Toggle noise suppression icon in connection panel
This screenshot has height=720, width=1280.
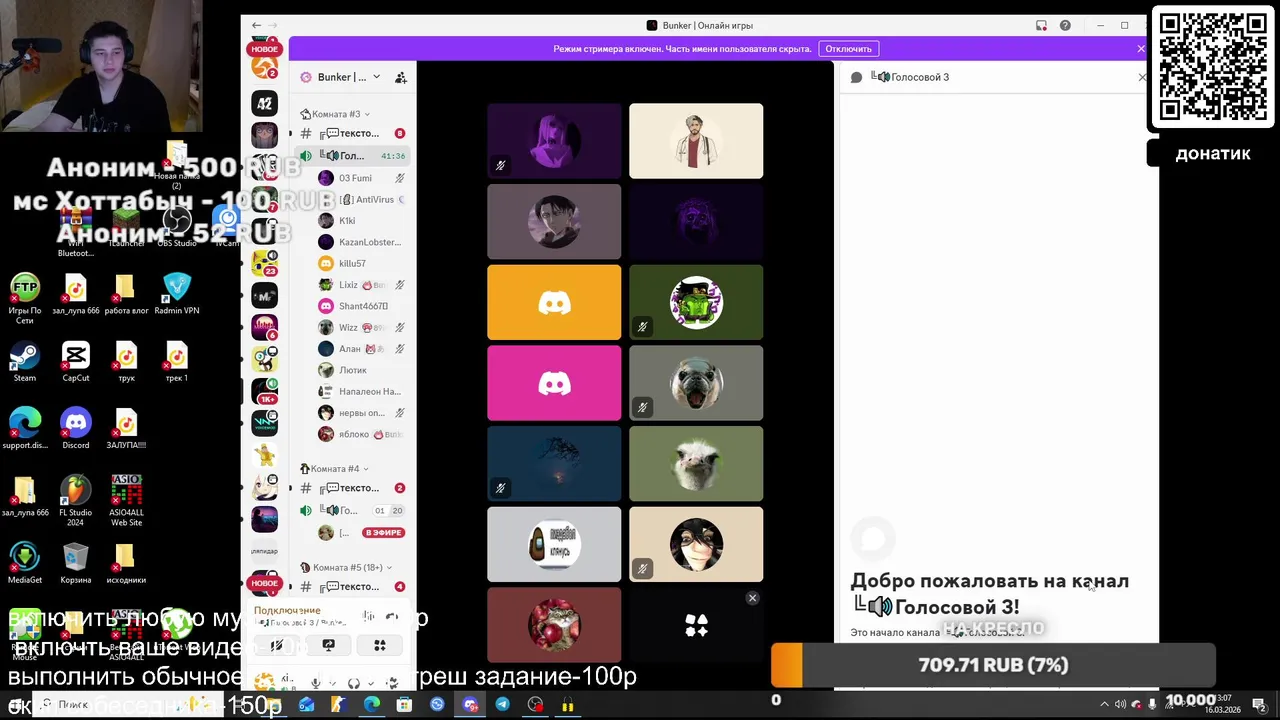click(x=369, y=616)
